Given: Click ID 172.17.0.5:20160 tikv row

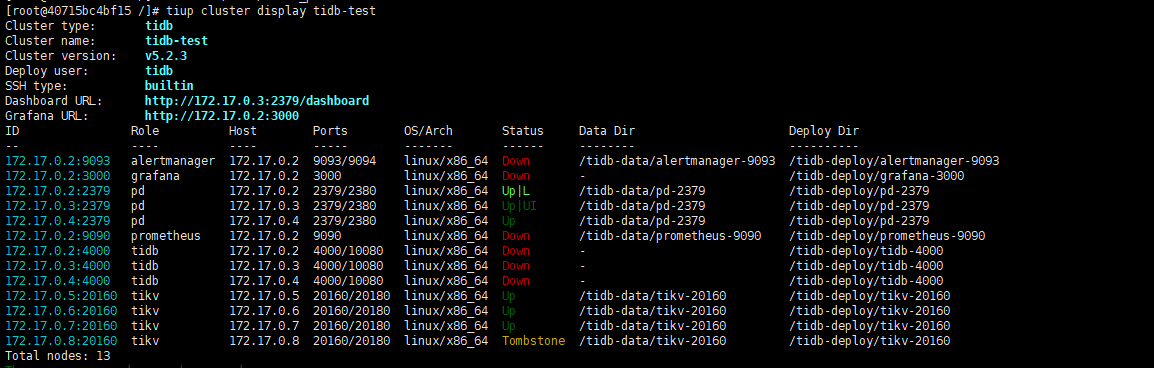Looking at the screenshot, I should click(61, 296).
